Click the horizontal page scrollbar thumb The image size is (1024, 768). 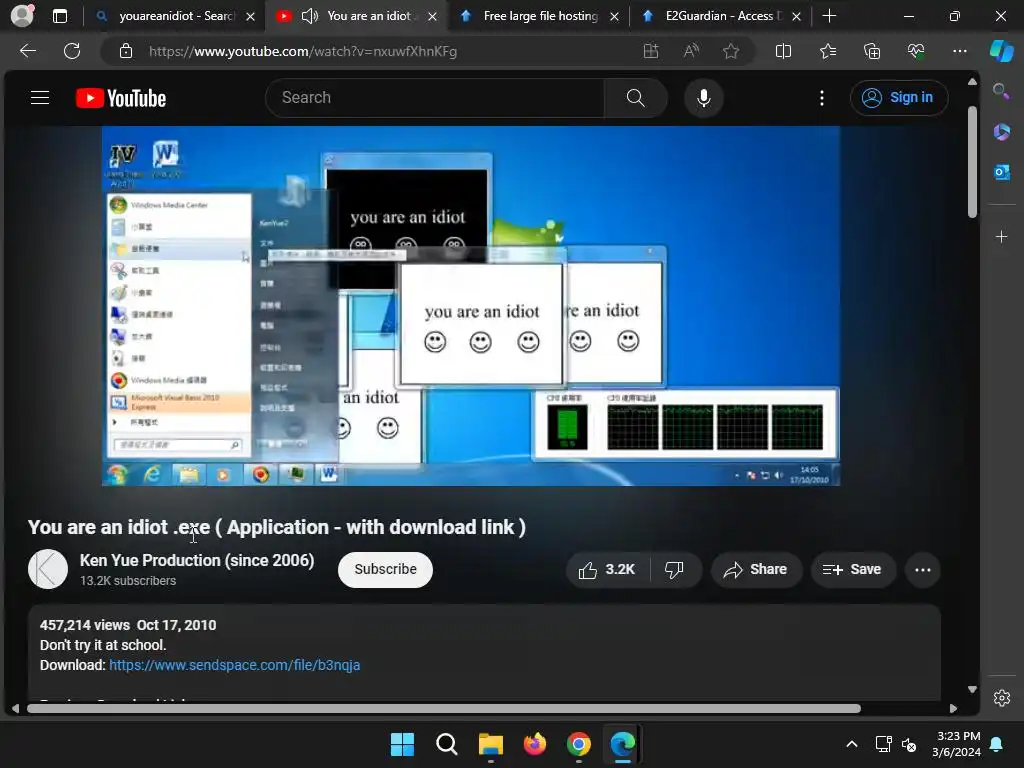pos(443,709)
